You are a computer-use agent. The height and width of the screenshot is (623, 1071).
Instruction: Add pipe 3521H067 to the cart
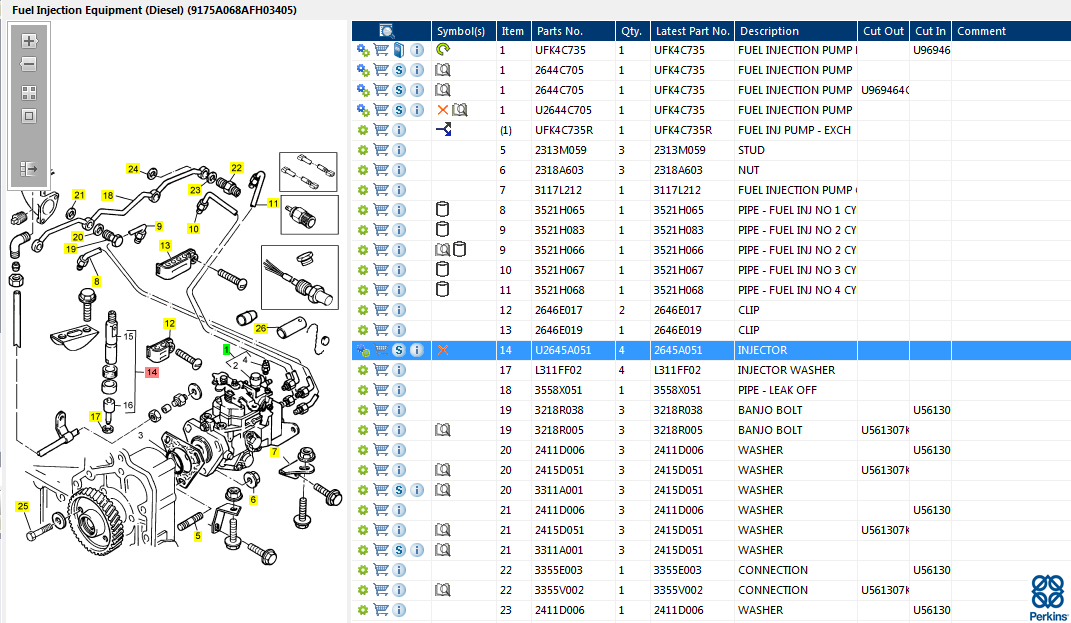(381, 270)
